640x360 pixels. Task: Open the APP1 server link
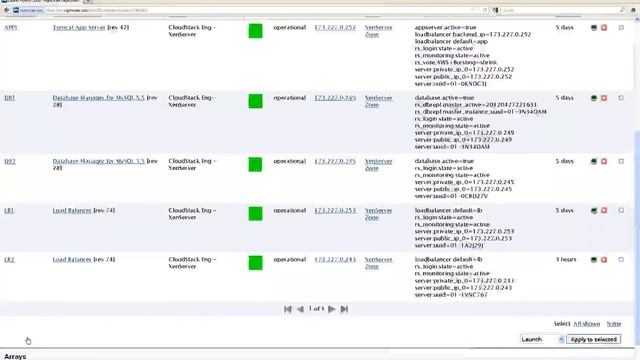11,27
